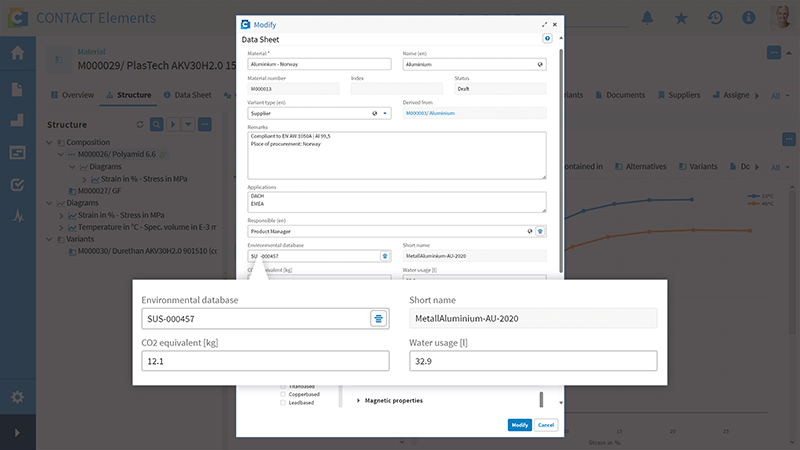Click the help icon in Data Sheet header
The width and height of the screenshot is (800, 450).
point(547,38)
